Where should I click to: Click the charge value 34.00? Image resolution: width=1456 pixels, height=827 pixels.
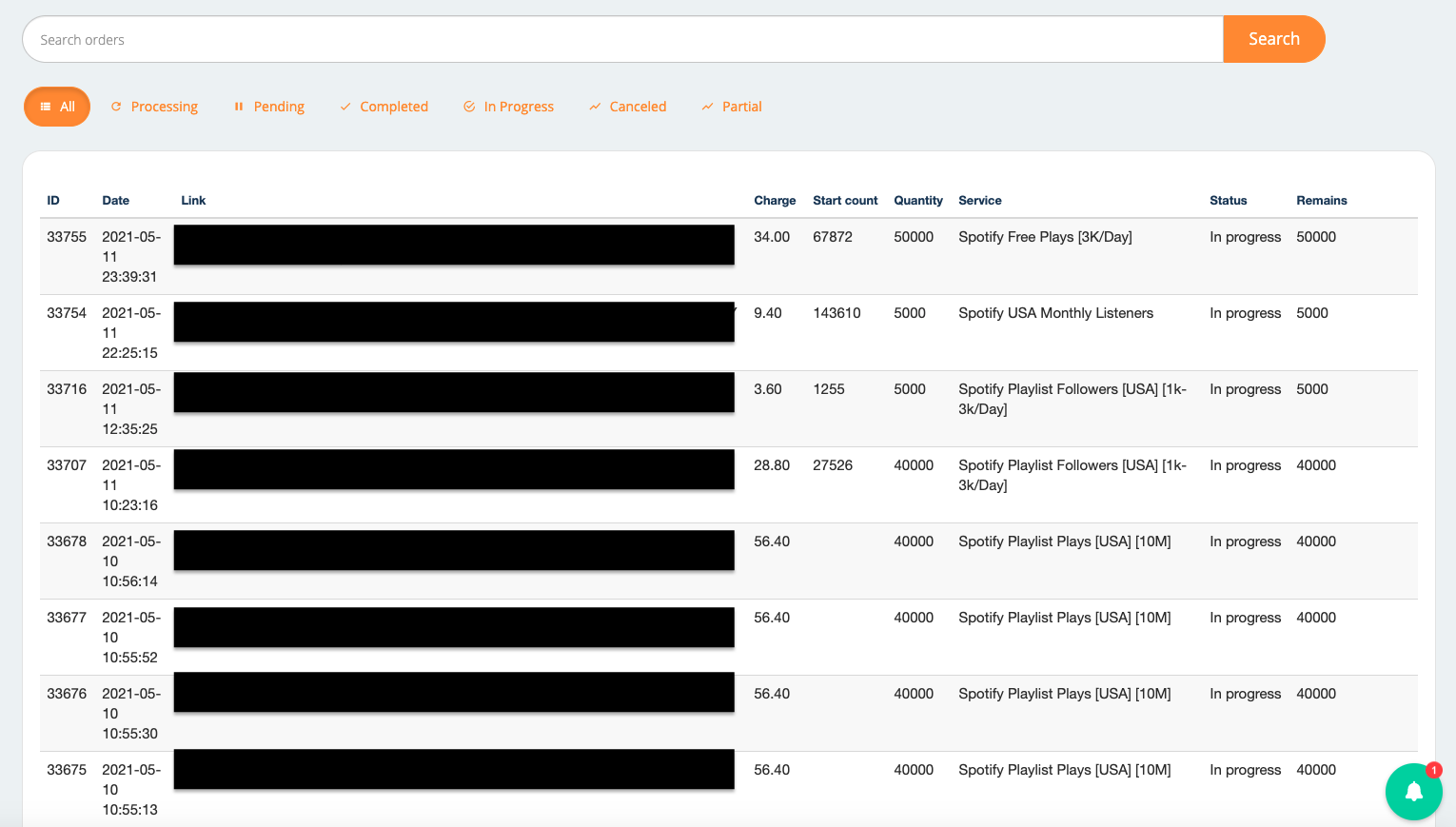pyautogui.click(x=772, y=237)
